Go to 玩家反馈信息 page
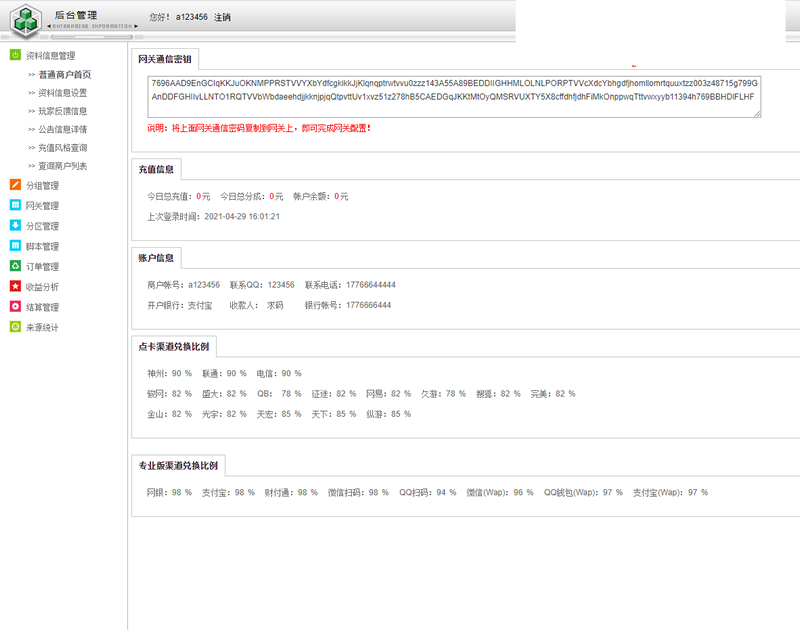This screenshot has width=800, height=630. [63, 111]
